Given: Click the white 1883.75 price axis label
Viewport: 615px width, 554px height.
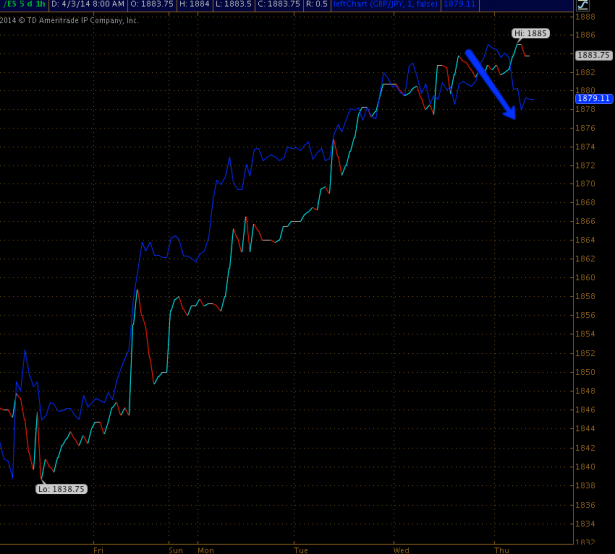Looking at the screenshot, I should tap(593, 55).
